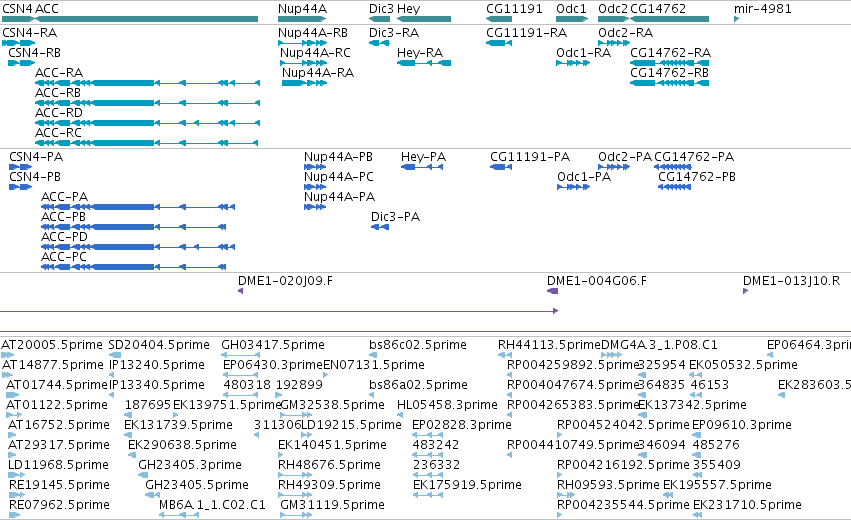851x520 pixels.
Task: Open the CG11191 gene label
Action: [x=514, y=9]
